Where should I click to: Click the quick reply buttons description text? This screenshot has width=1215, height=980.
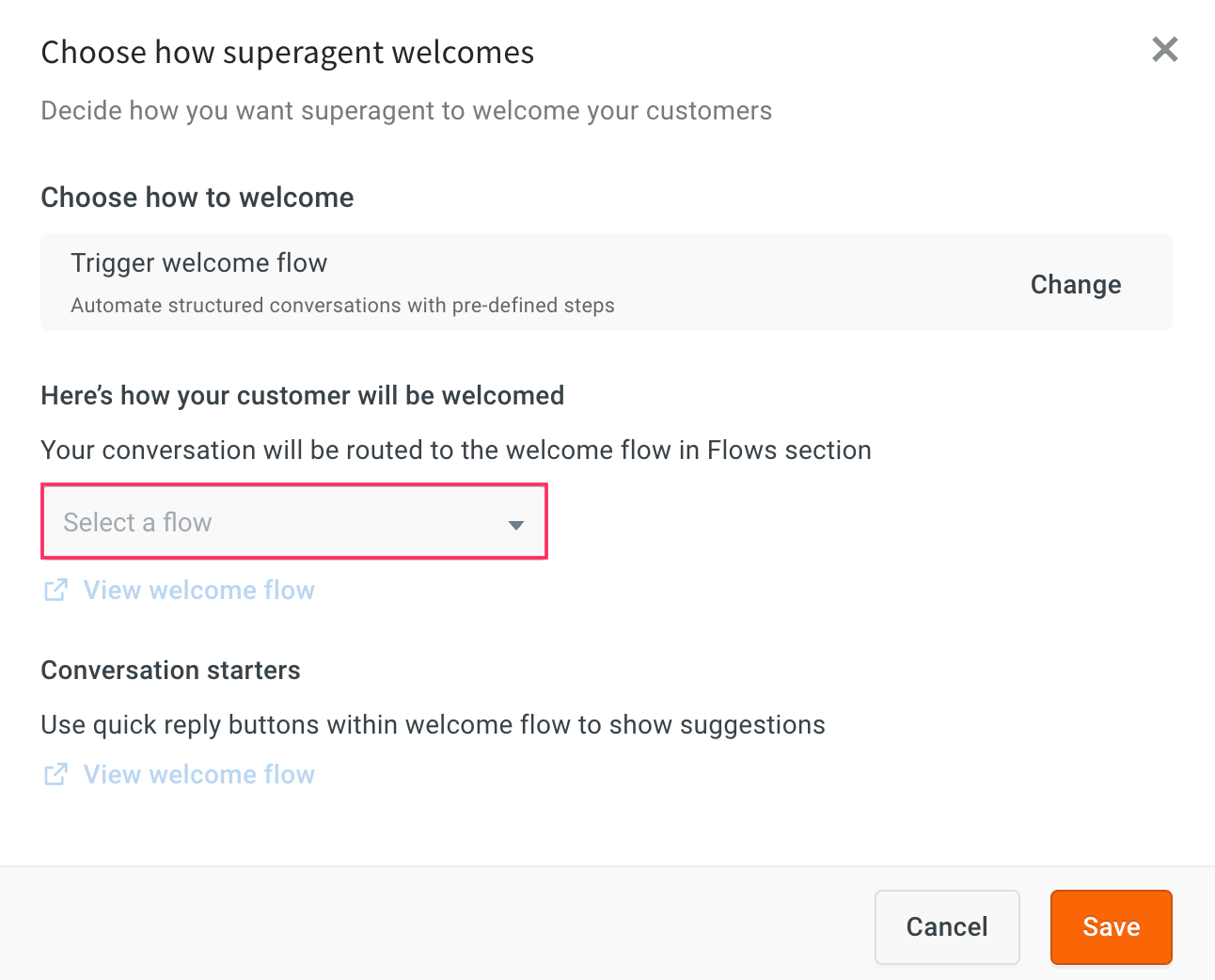click(433, 725)
